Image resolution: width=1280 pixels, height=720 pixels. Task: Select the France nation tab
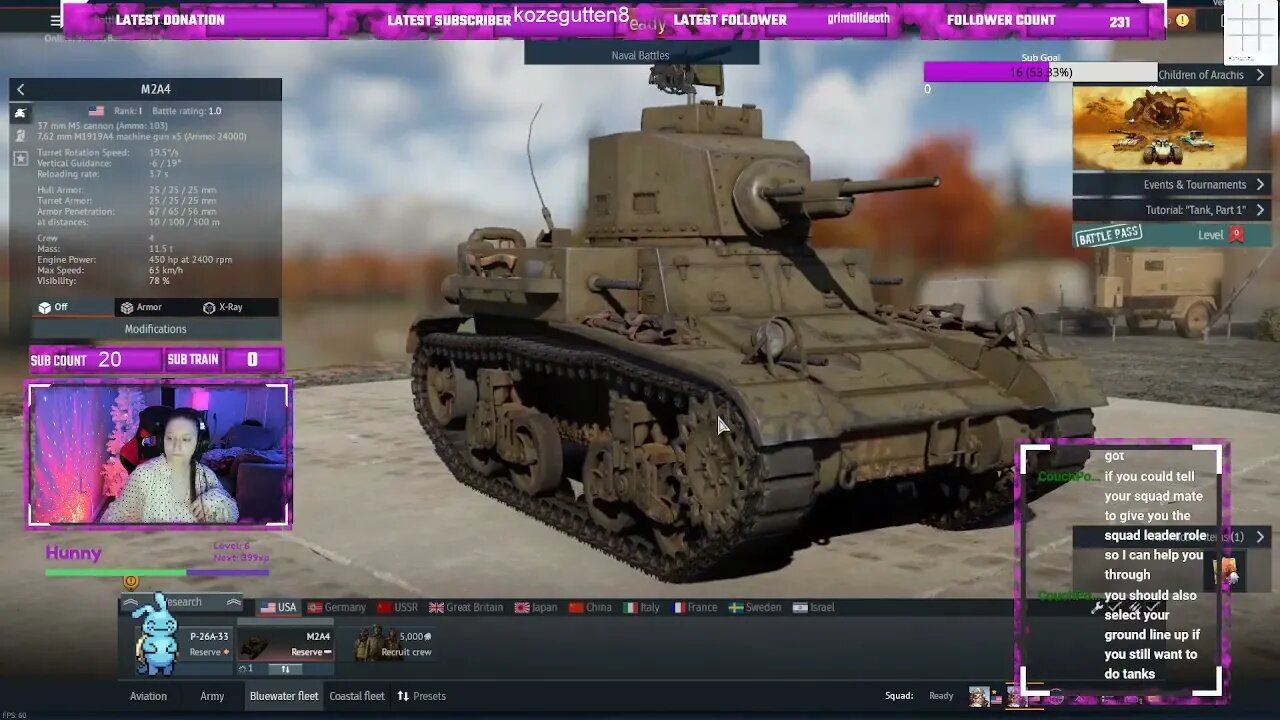pyautogui.click(x=695, y=607)
